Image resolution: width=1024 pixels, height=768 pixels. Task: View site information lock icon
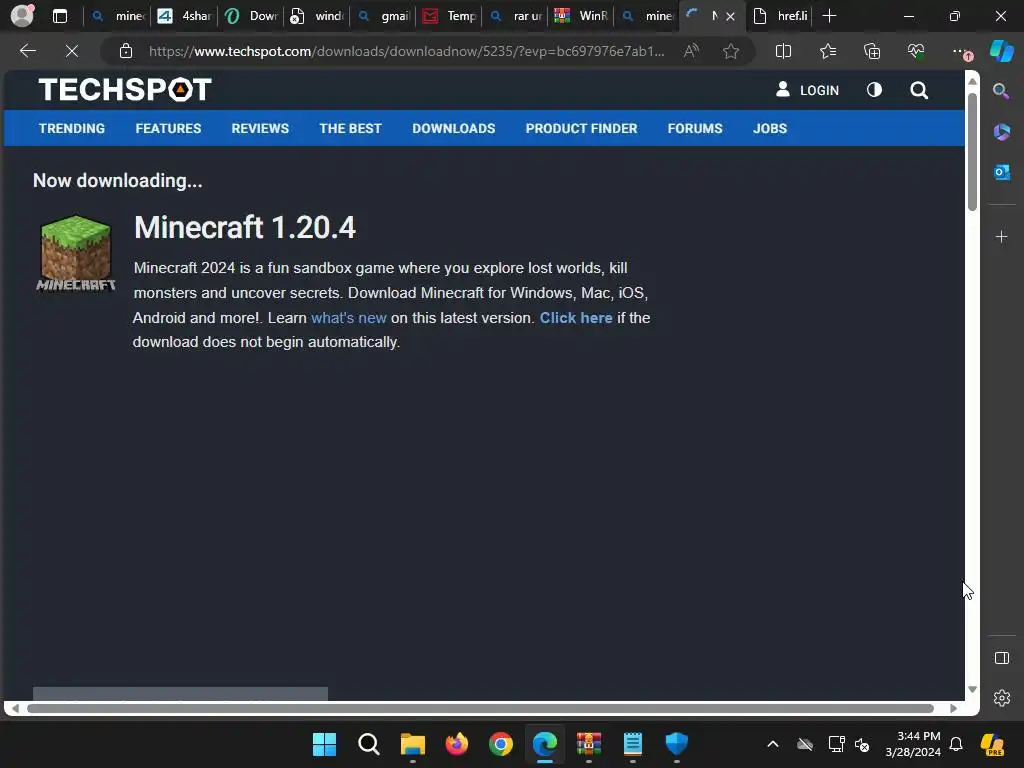pos(126,51)
